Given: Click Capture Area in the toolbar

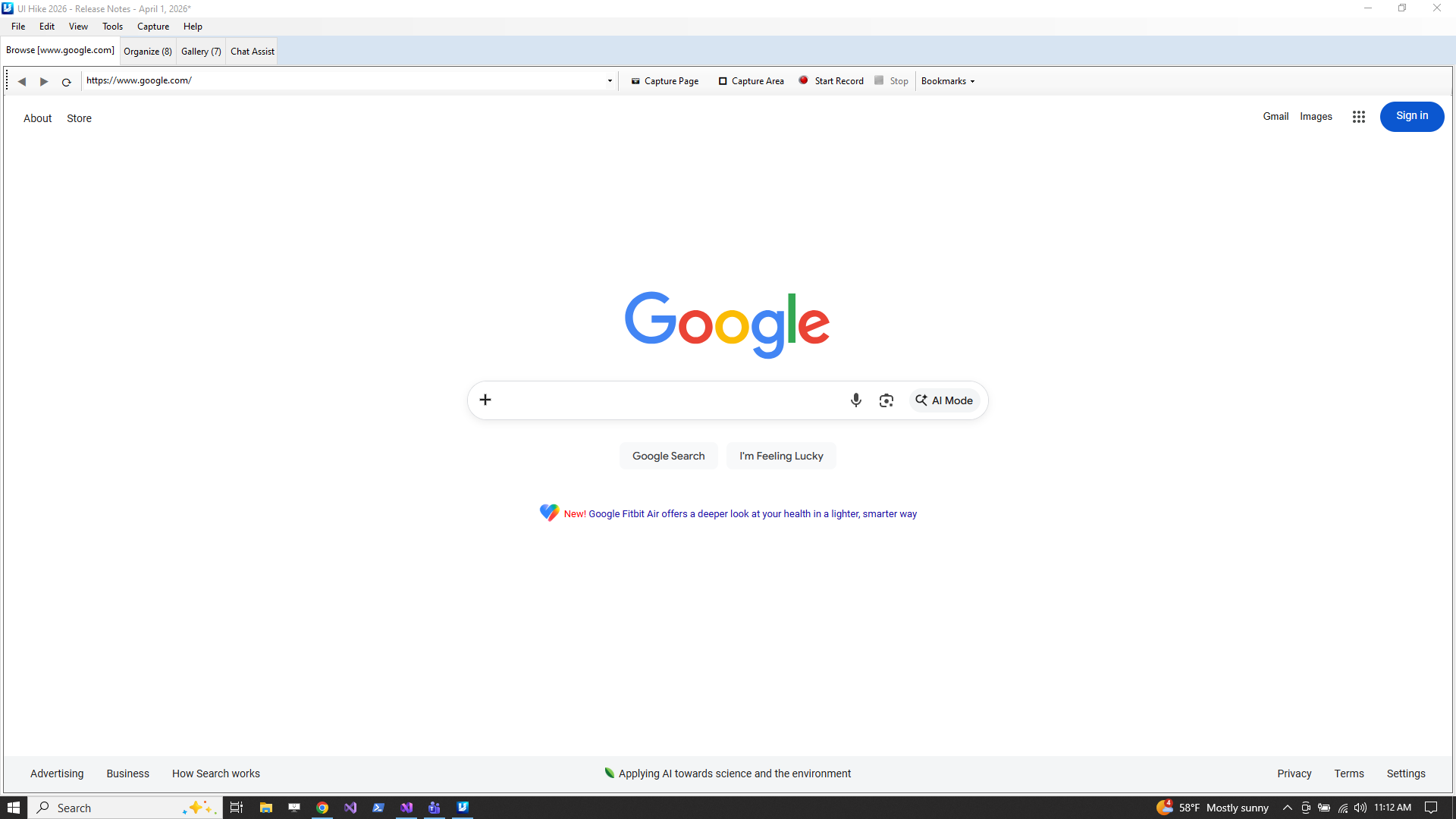Looking at the screenshot, I should 751,81.
